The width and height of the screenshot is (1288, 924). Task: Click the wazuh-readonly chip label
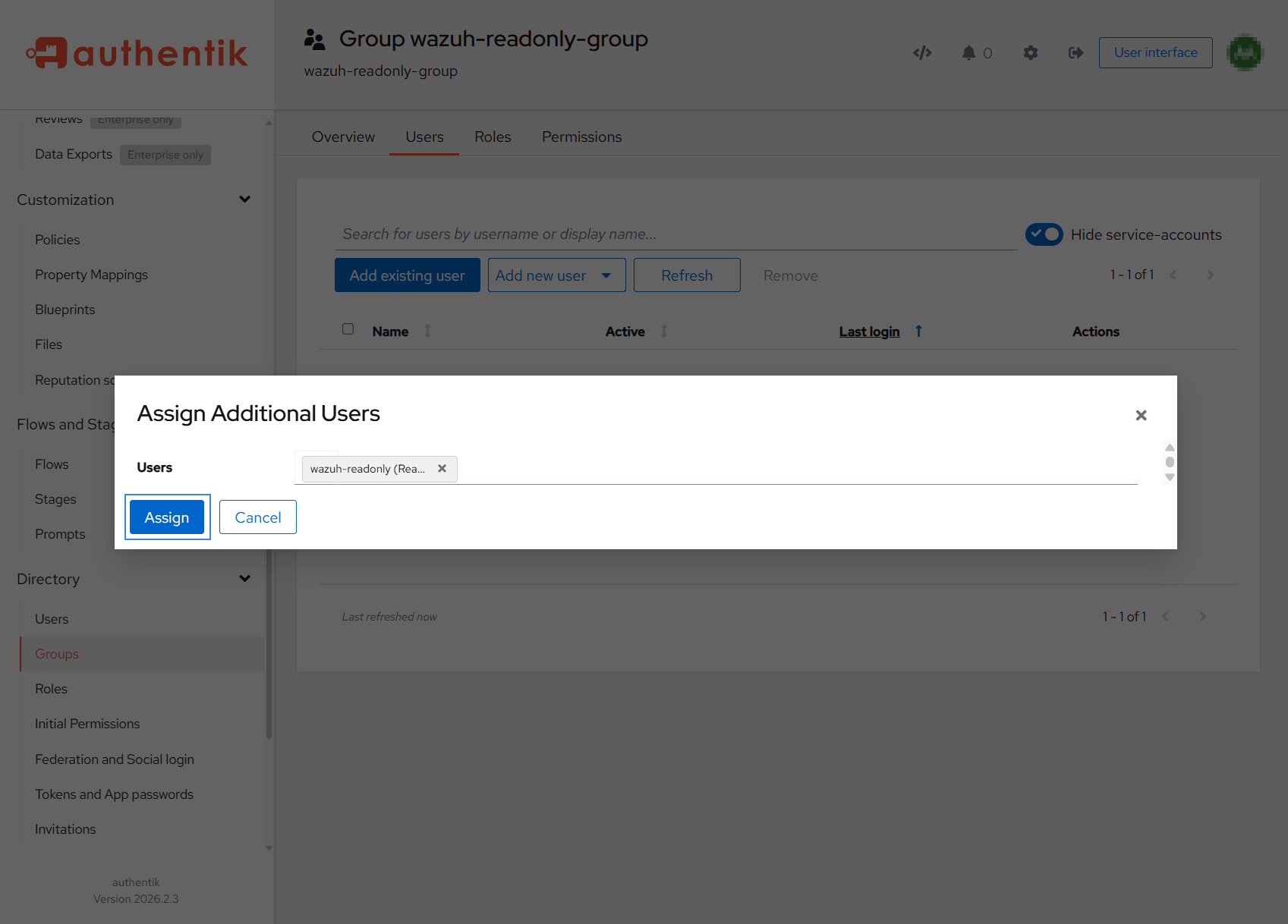coord(367,468)
